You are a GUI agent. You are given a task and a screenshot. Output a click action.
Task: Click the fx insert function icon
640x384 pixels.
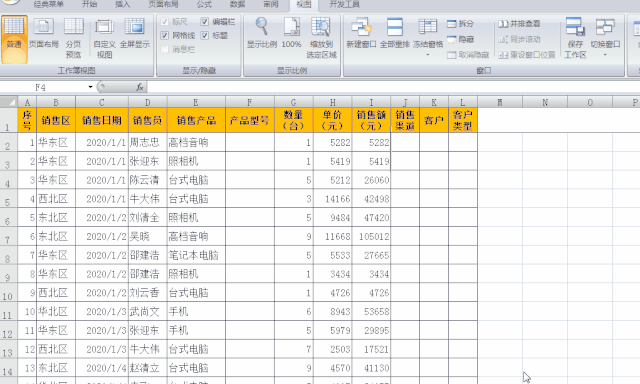click(140, 87)
